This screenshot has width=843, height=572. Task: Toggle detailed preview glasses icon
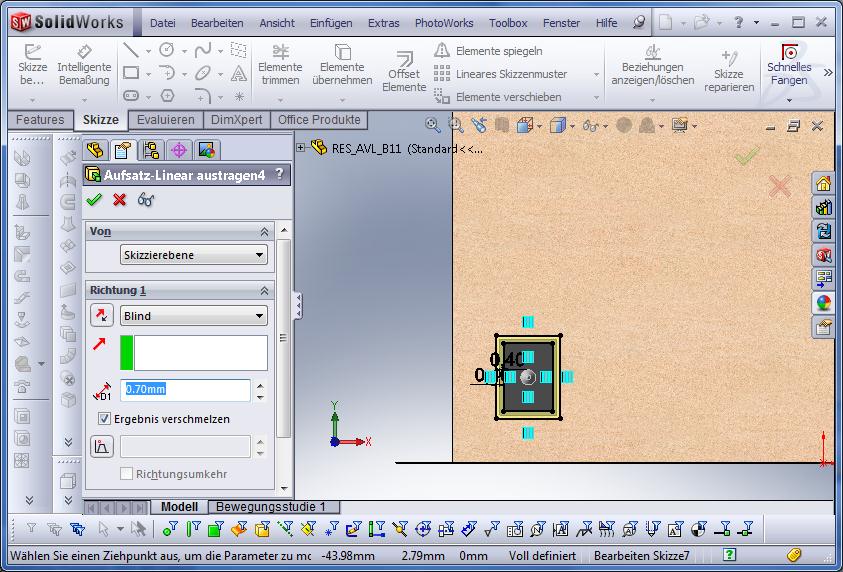pyautogui.click(x=146, y=199)
